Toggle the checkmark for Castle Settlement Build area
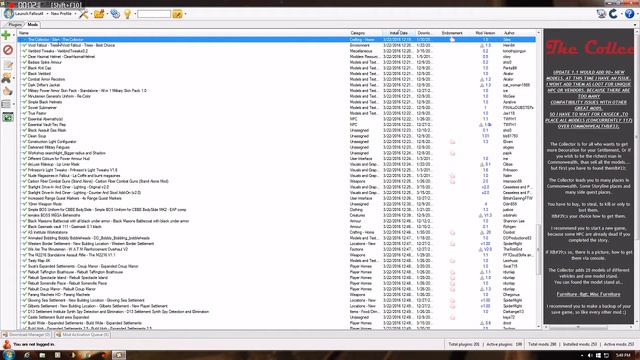Image resolution: width=640 pixels, height=360 pixels. (24, 317)
